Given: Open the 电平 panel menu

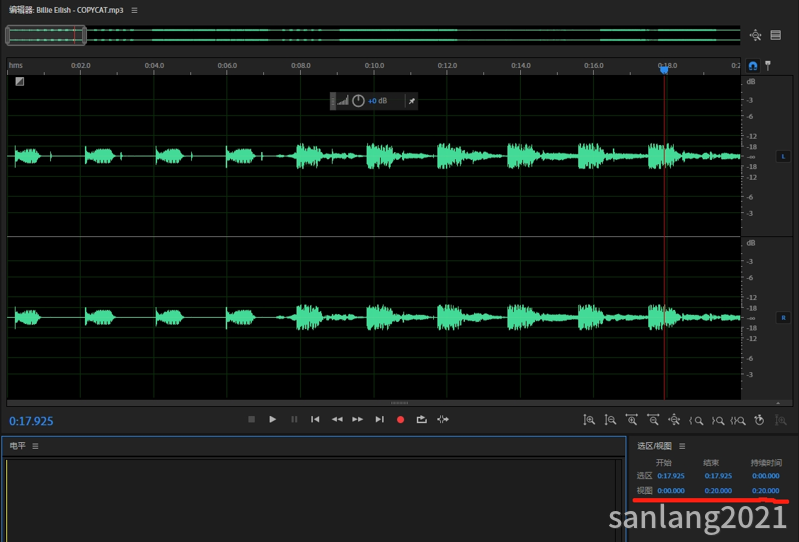Looking at the screenshot, I should 35,446.
